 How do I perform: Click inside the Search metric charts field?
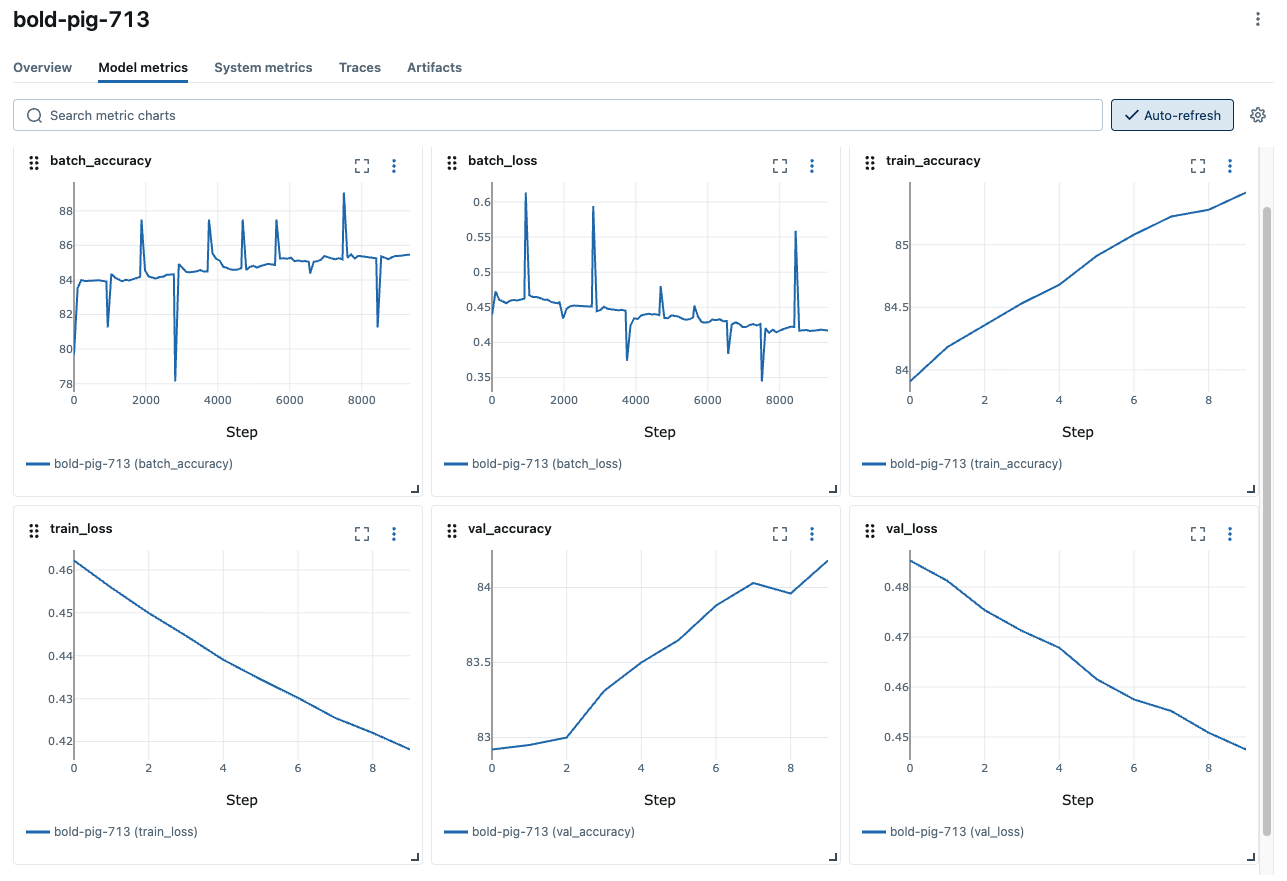pos(400,115)
